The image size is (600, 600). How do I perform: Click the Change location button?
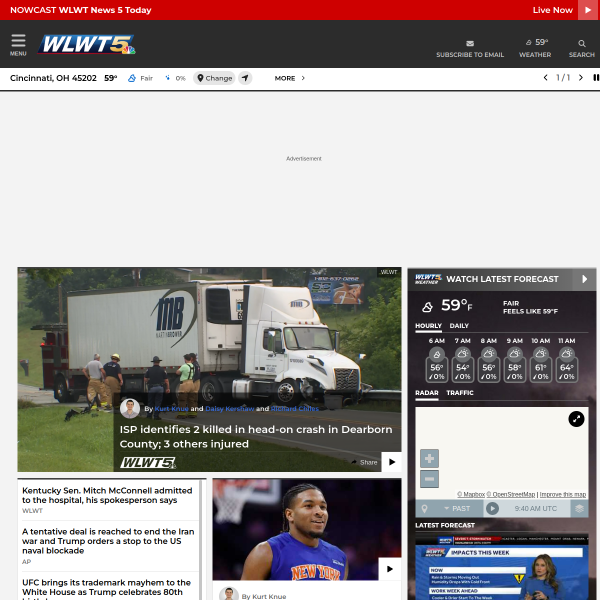click(x=214, y=78)
